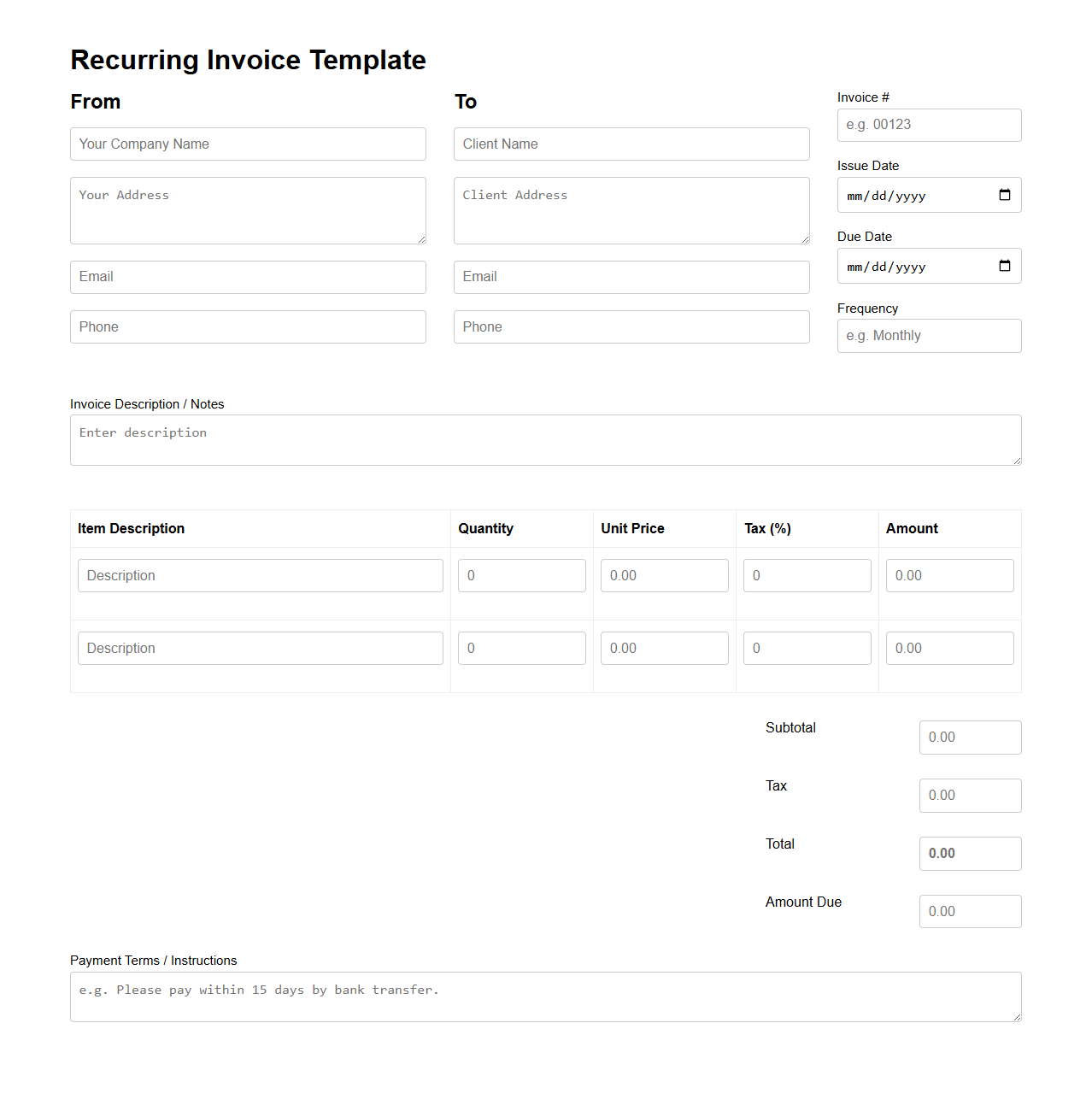Viewport: 1092px width, 1111px height.
Task: Select the Your Address text area
Action: pos(247,210)
